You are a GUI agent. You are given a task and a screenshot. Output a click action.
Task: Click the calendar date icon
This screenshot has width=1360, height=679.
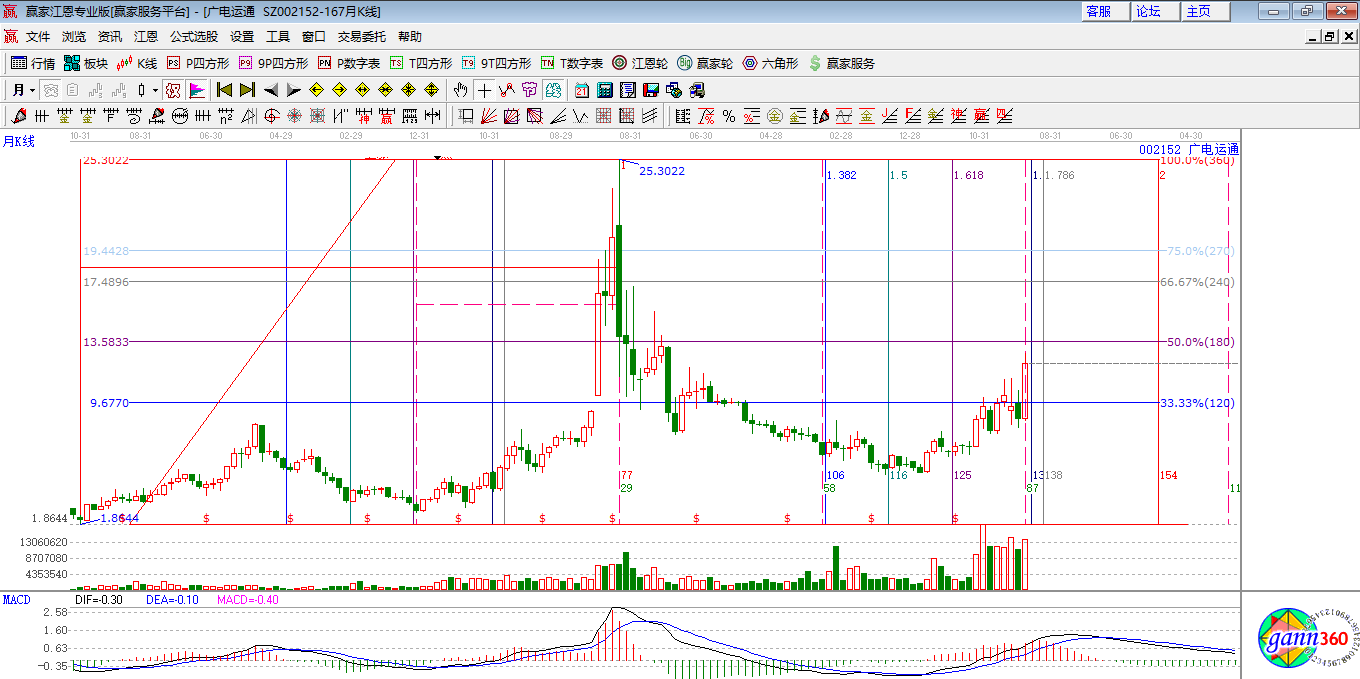coord(582,90)
